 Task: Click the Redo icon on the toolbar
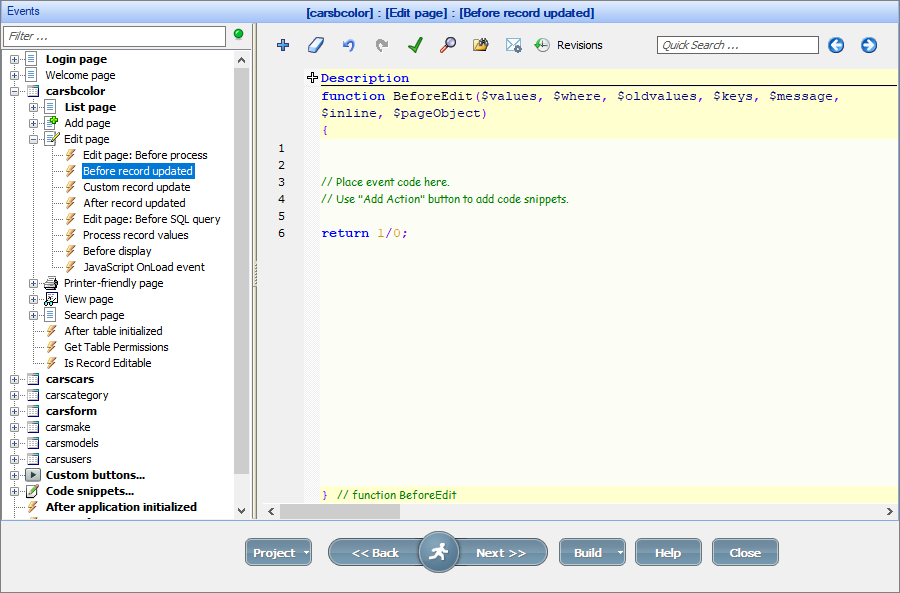tap(380, 45)
